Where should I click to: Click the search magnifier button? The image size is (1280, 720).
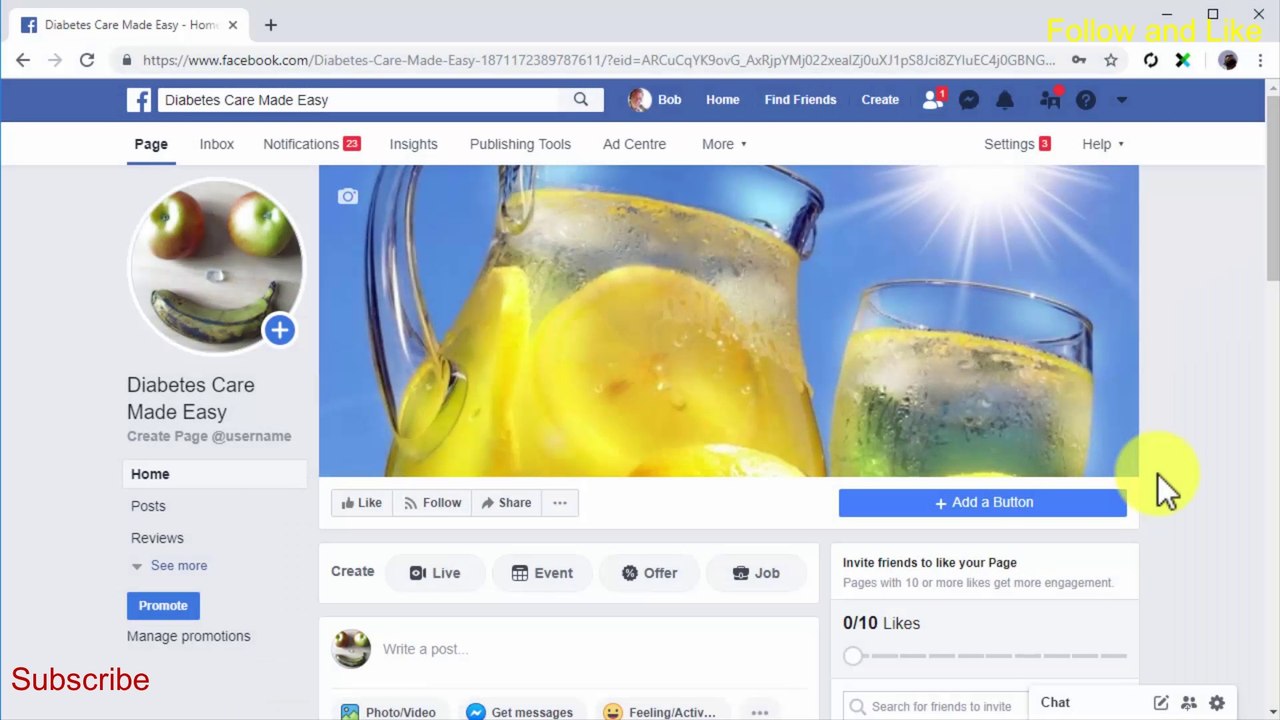point(581,99)
